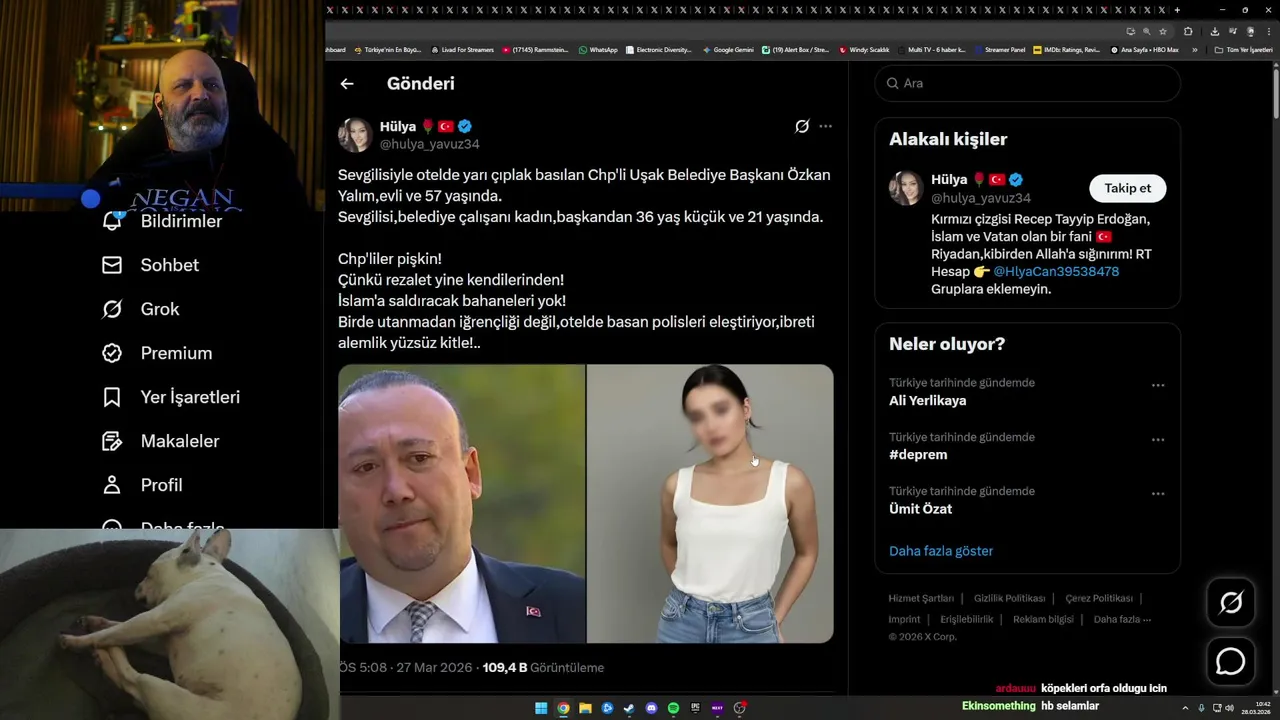Open the browser extensions puzzle icon
This screenshot has width=1280, height=720.
coord(1188,31)
